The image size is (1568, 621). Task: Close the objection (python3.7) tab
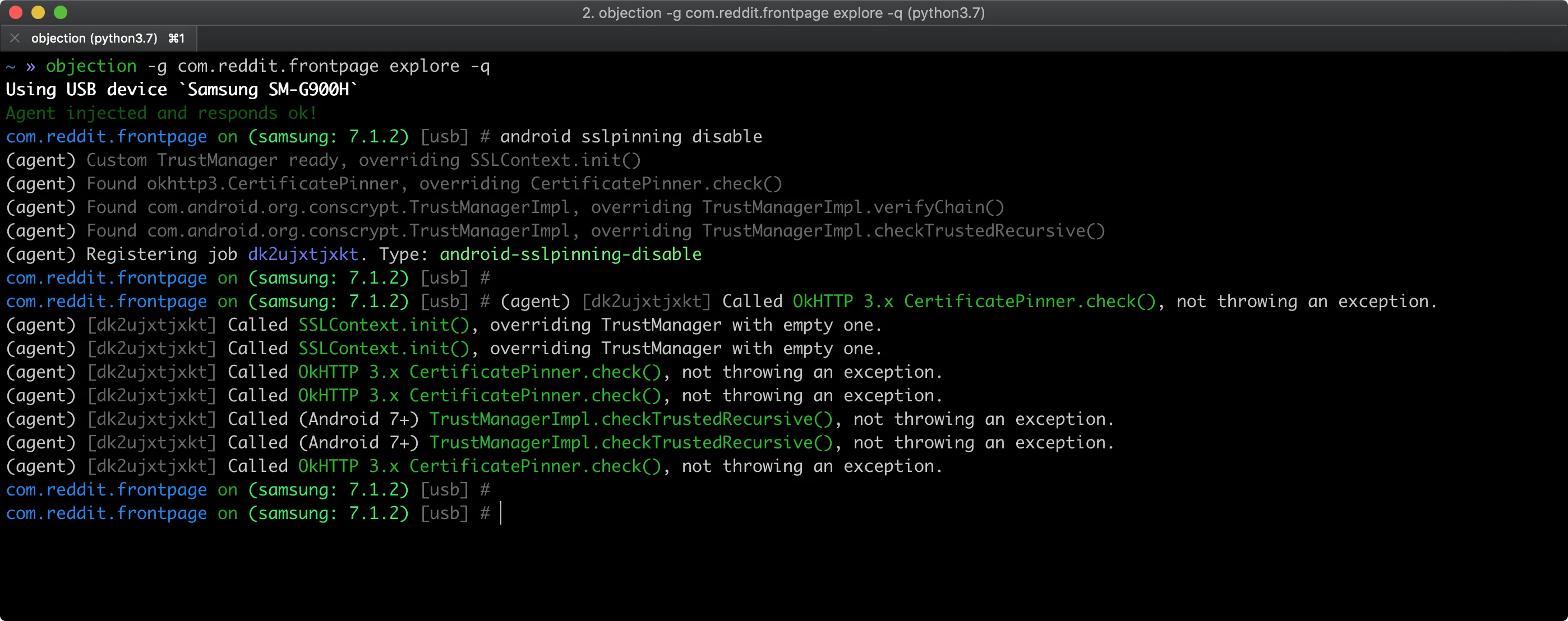(15, 38)
